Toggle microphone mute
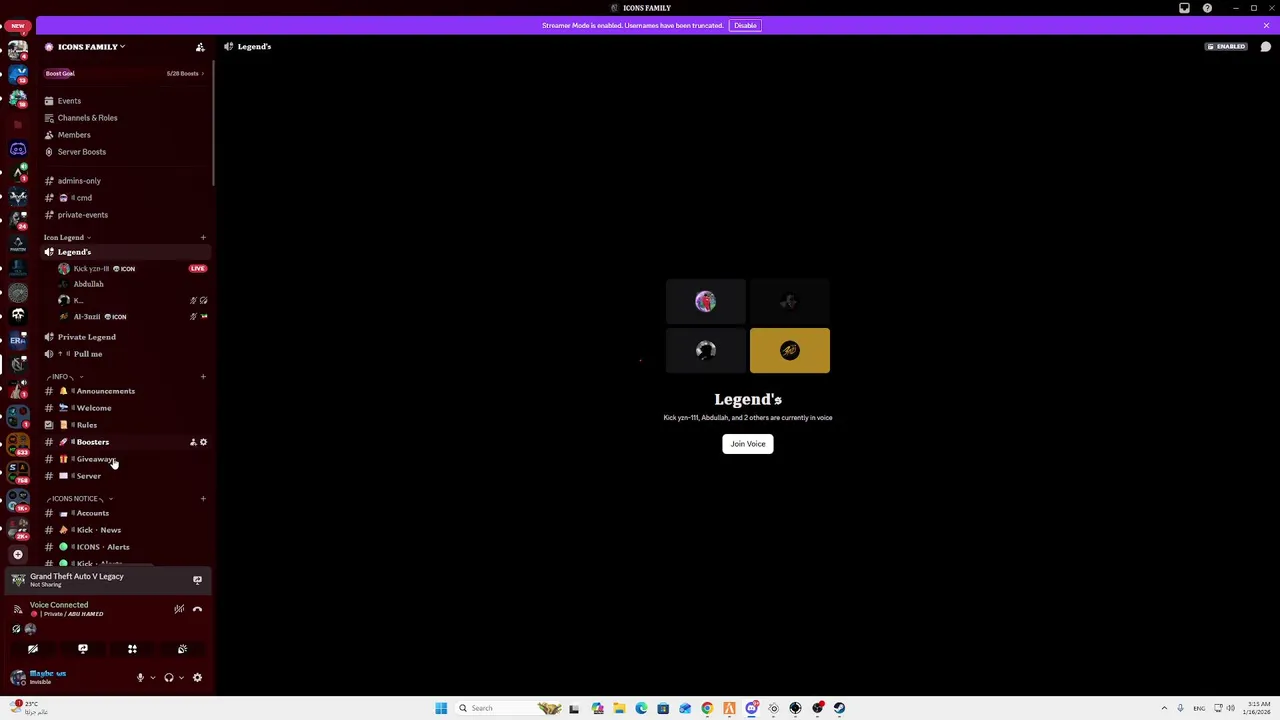1280x720 pixels. coord(140,678)
